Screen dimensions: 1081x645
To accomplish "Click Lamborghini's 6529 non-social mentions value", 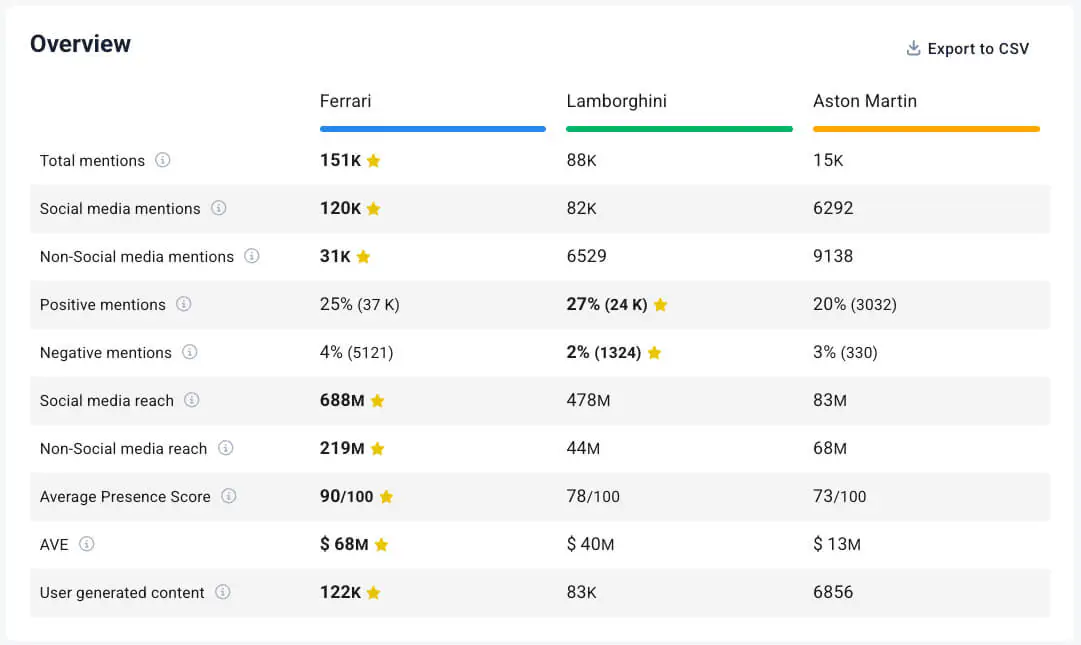I will tap(586, 256).
